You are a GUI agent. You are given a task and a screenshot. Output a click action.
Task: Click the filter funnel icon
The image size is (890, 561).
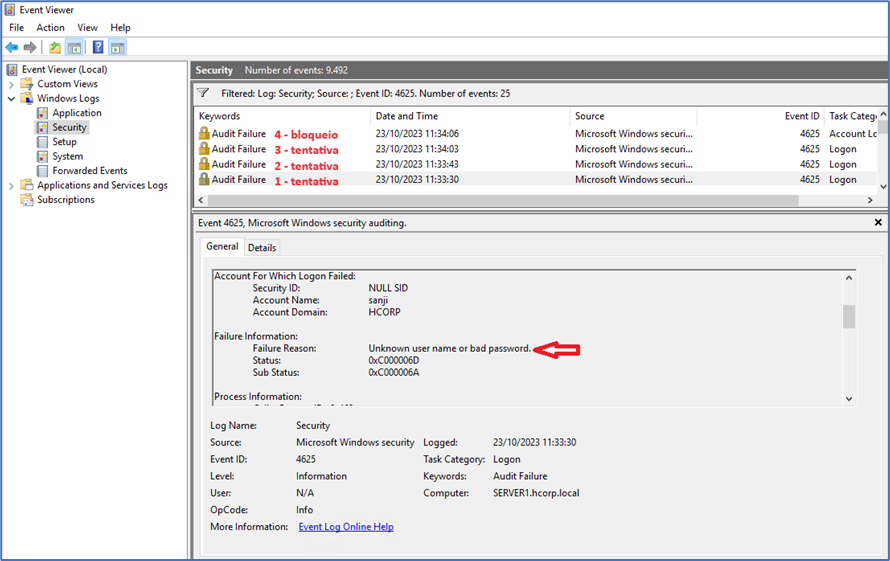(x=203, y=93)
